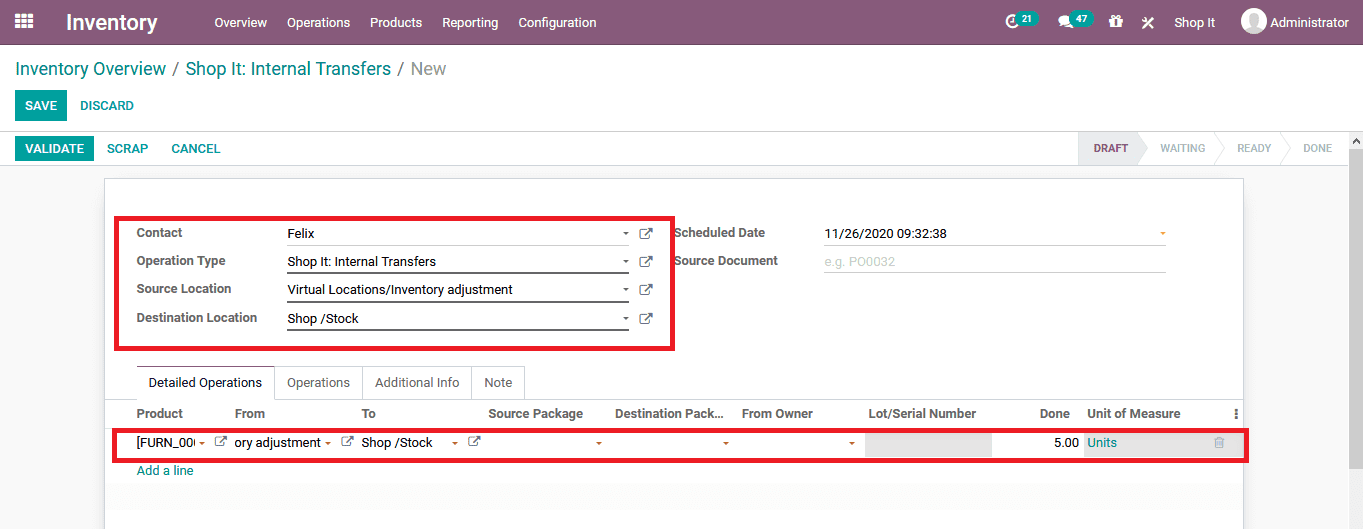This screenshot has width=1363, height=529.
Task: Go to Shop It: Internal Transfers breadcrumb
Action: point(288,69)
